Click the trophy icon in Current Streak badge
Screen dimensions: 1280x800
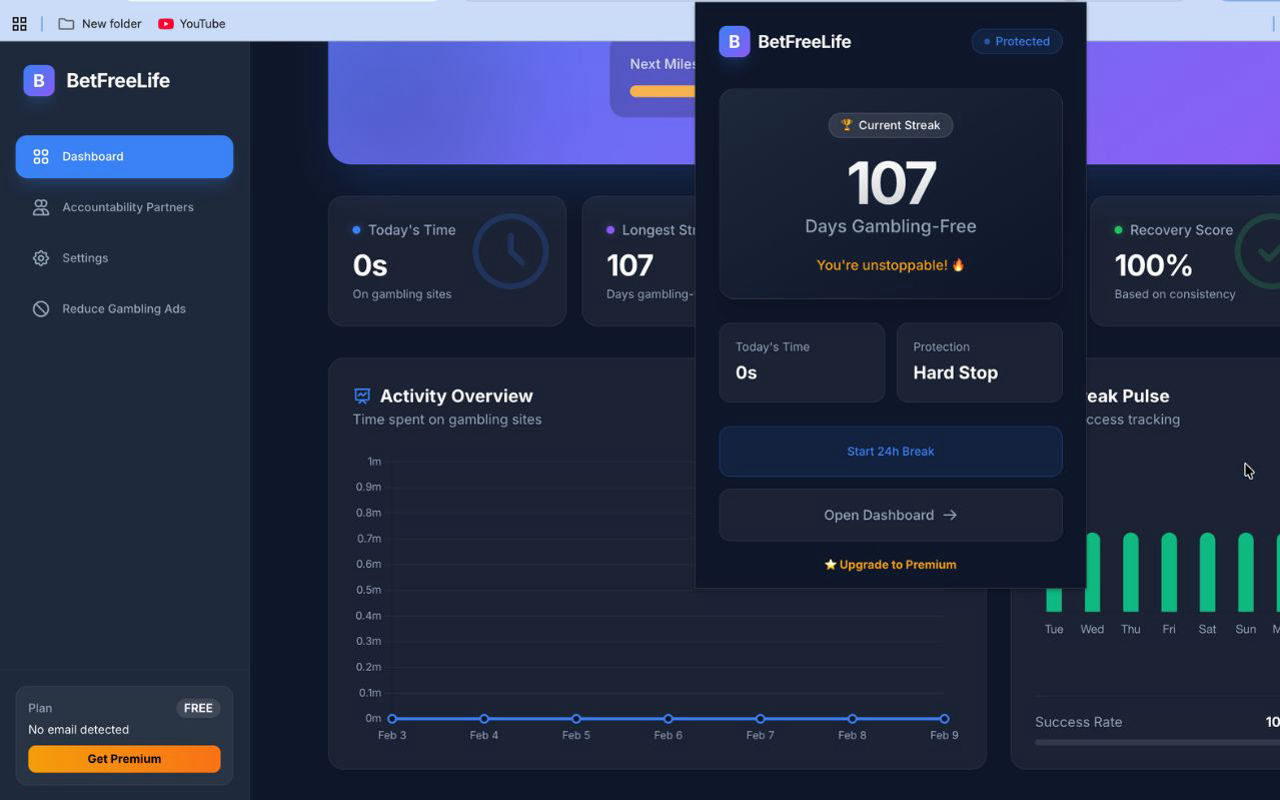coord(847,125)
